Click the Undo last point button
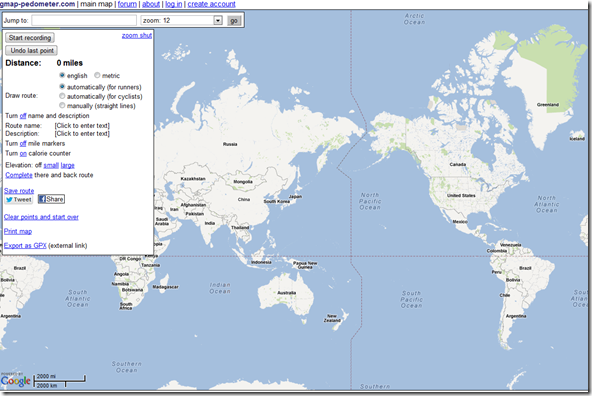This screenshot has width=592, height=396. tap(32, 51)
